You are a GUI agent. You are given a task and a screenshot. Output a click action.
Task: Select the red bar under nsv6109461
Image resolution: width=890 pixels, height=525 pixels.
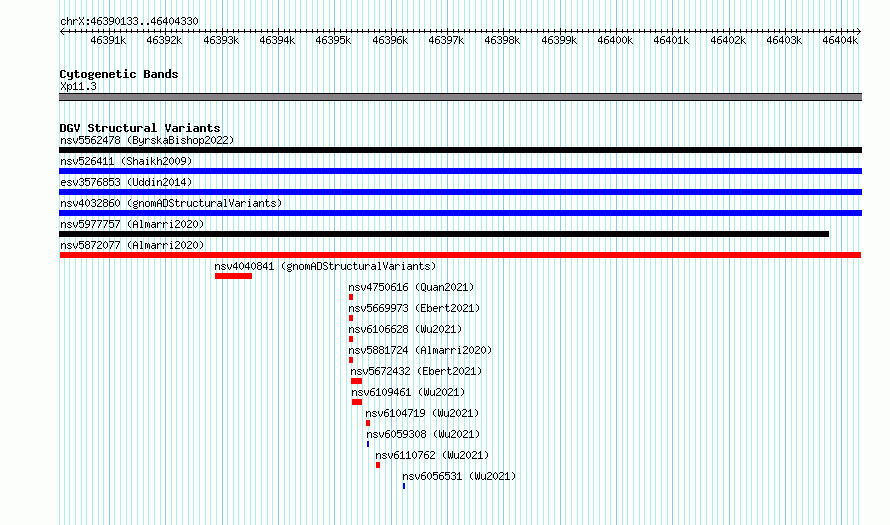(357, 402)
